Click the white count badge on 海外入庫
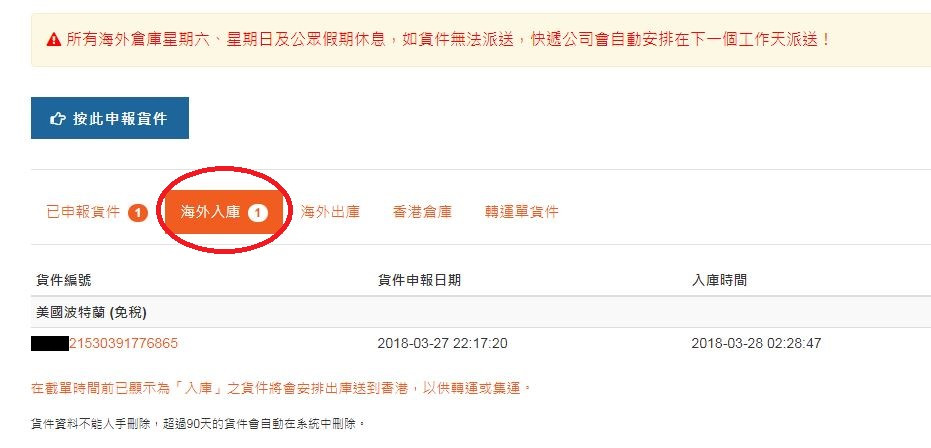 coord(258,212)
